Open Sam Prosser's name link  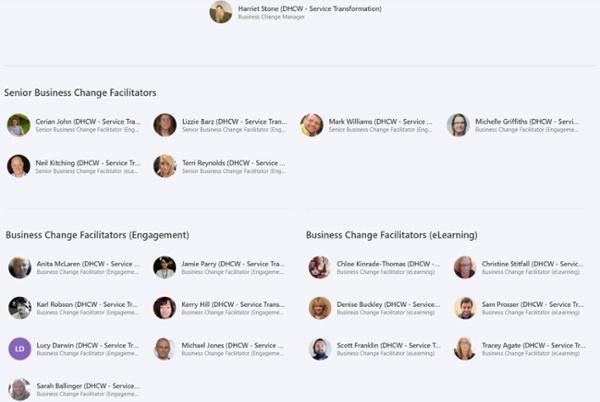tap(533, 304)
